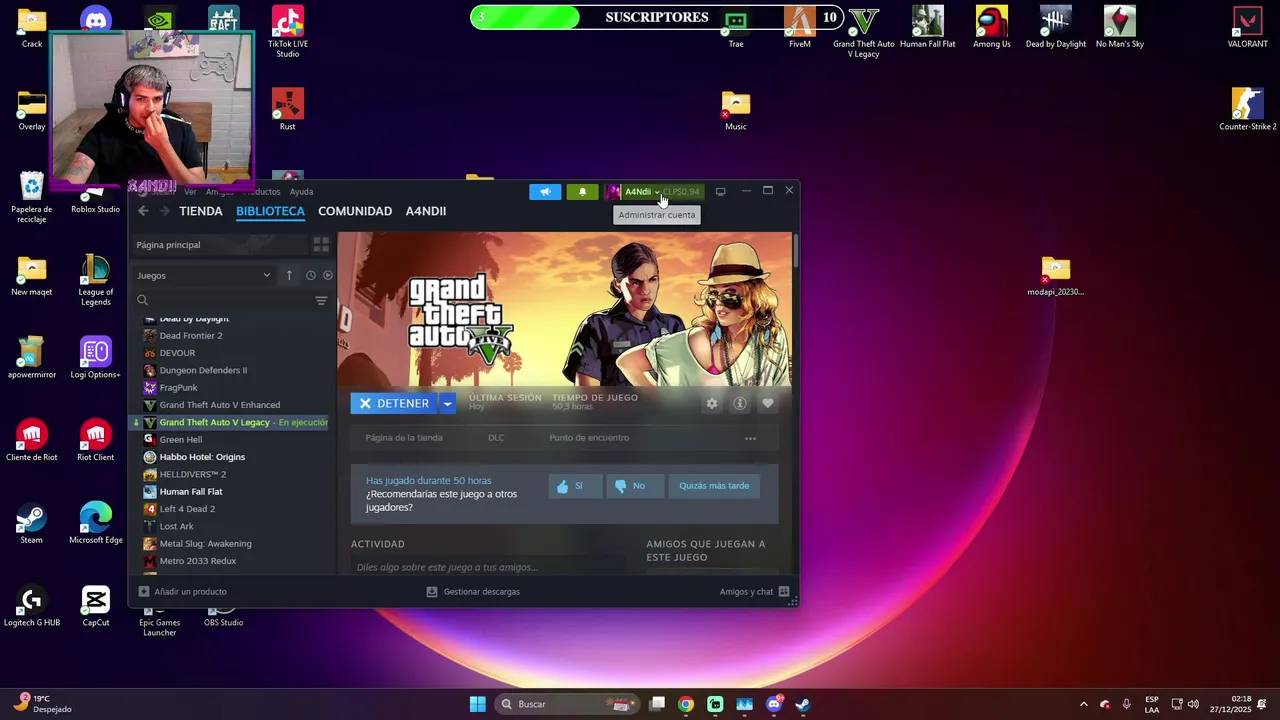Screen dimensions: 1280x720
Task: Open the advanced library filter options icon
Action: [x=321, y=300]
